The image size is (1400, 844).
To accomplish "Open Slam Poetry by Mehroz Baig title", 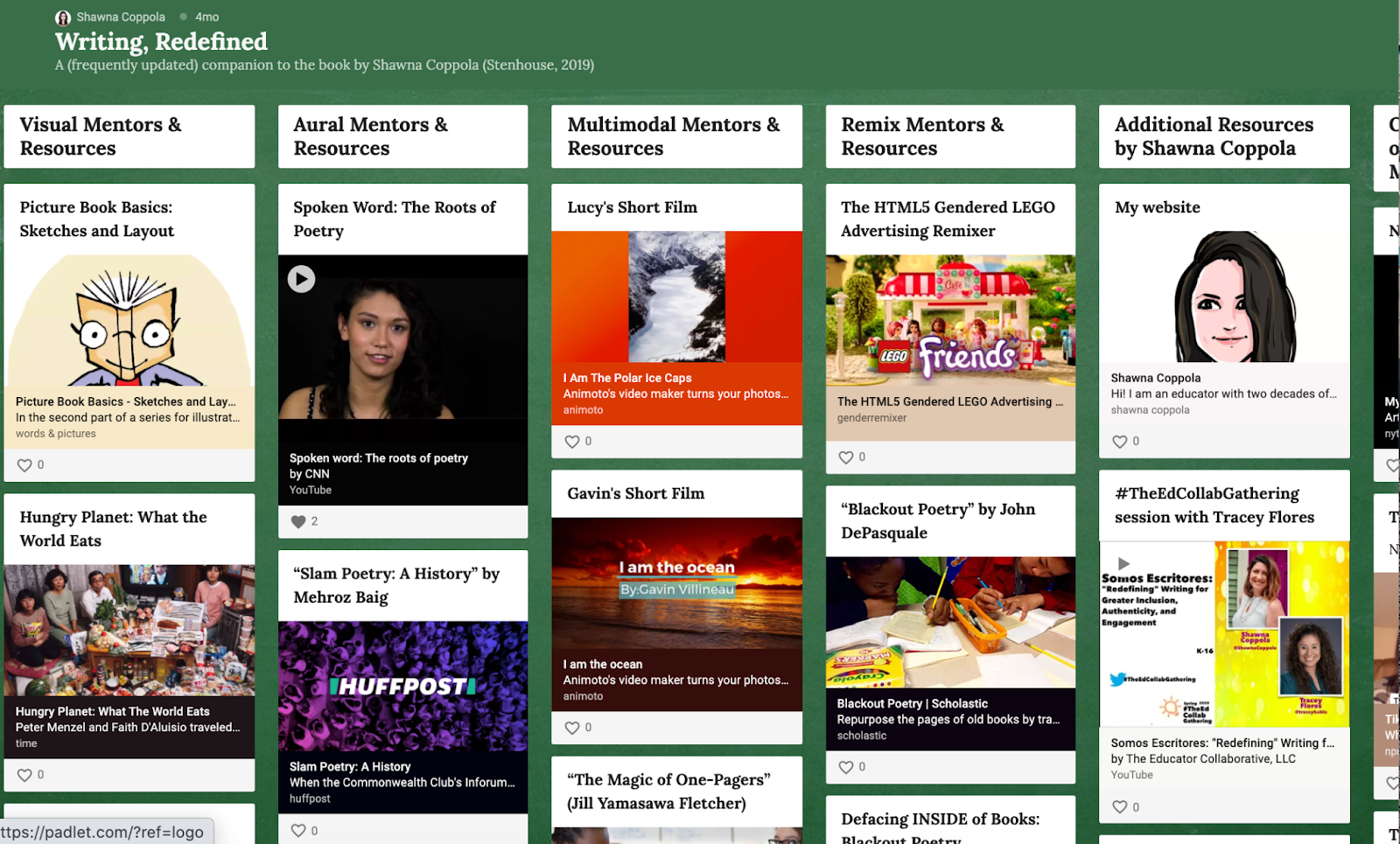I will tap(396, 585).
